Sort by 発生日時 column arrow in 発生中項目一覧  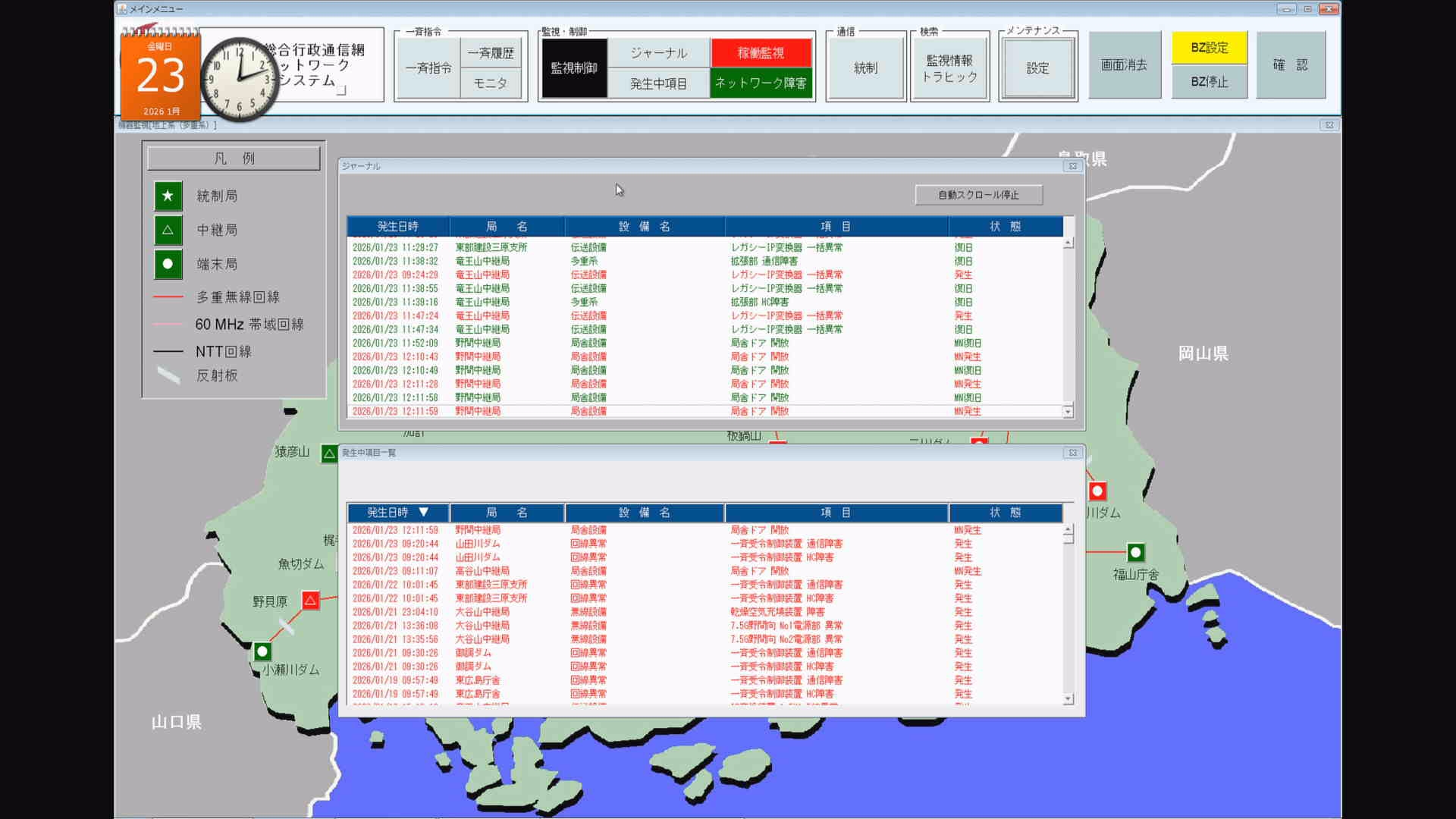point(424,513)
